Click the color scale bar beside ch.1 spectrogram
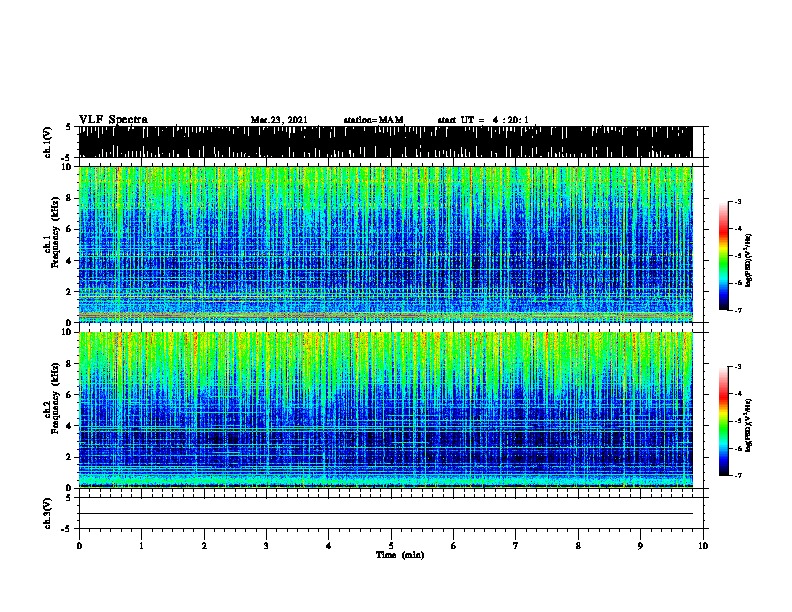This screenshot has height=612, width=792. coord(723,256)
